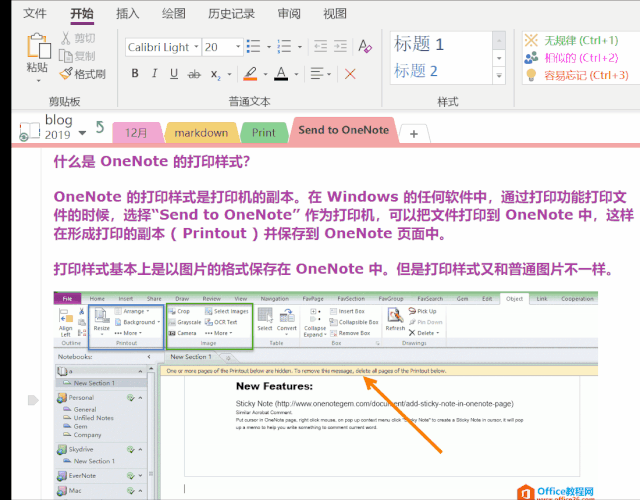
Task: Click the bullet list icon
Action: (x=253, y=47)
